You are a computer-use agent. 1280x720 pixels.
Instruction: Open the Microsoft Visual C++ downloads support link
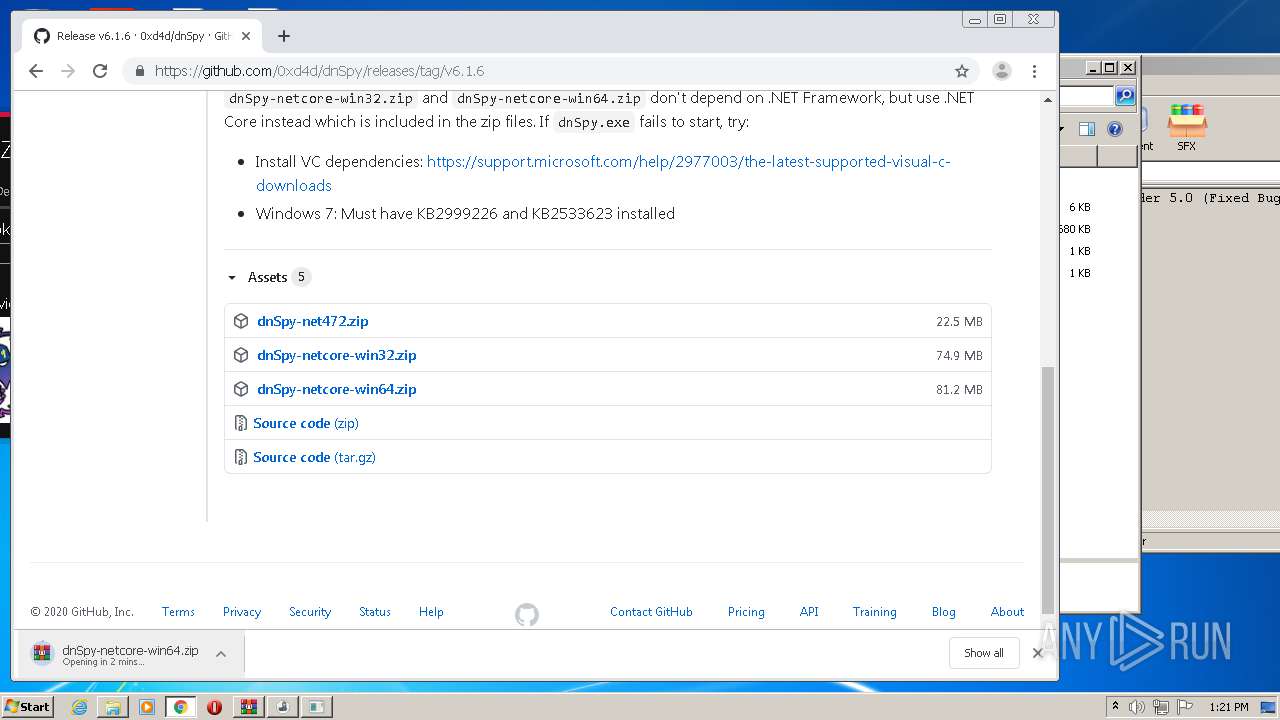pos(603,173)
